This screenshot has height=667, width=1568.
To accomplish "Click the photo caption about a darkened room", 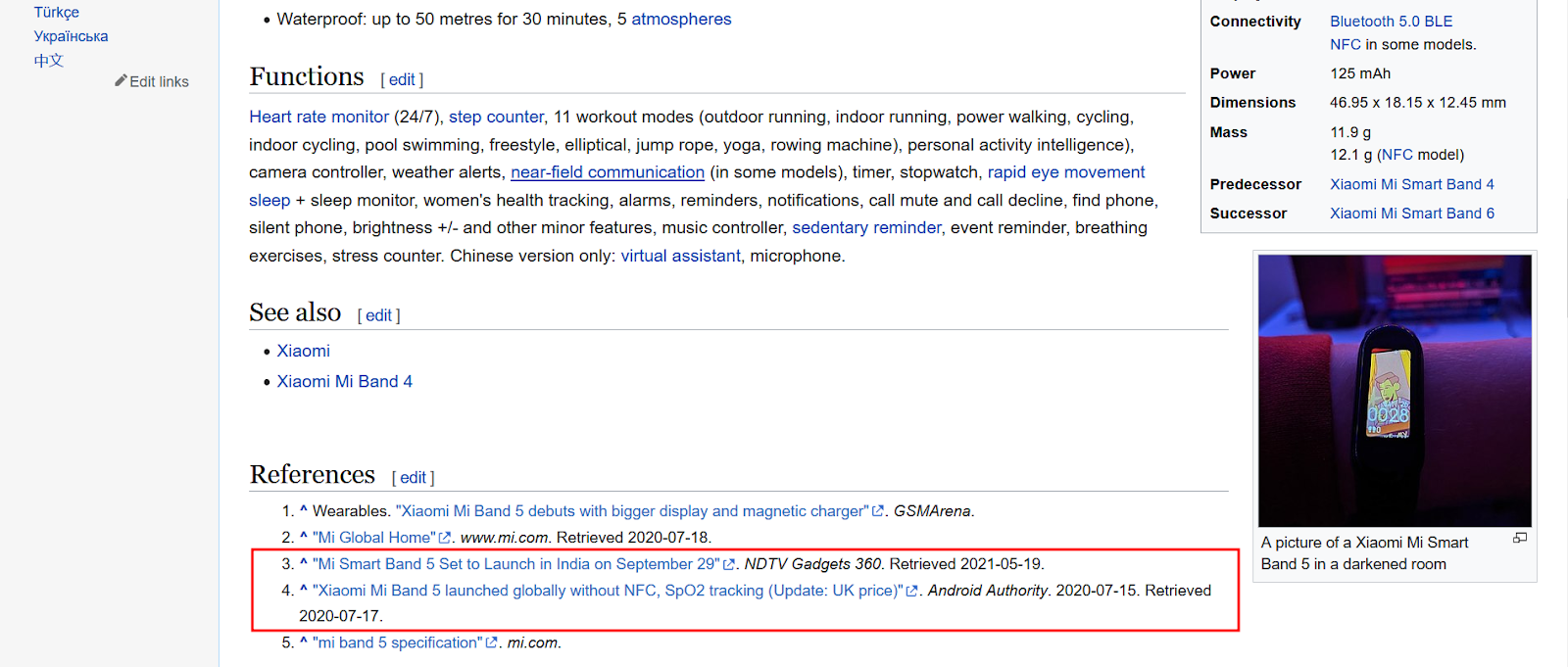I will [x=1364, y=553].
